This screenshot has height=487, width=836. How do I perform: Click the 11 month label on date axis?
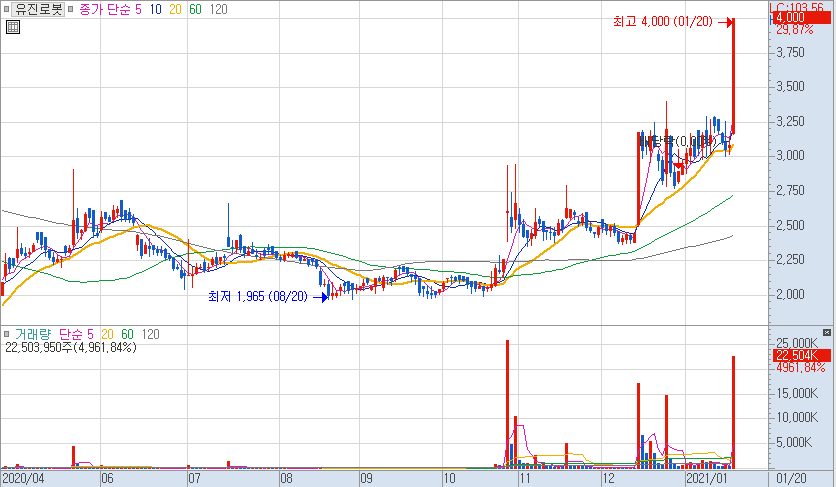click(x=525, y=478)
